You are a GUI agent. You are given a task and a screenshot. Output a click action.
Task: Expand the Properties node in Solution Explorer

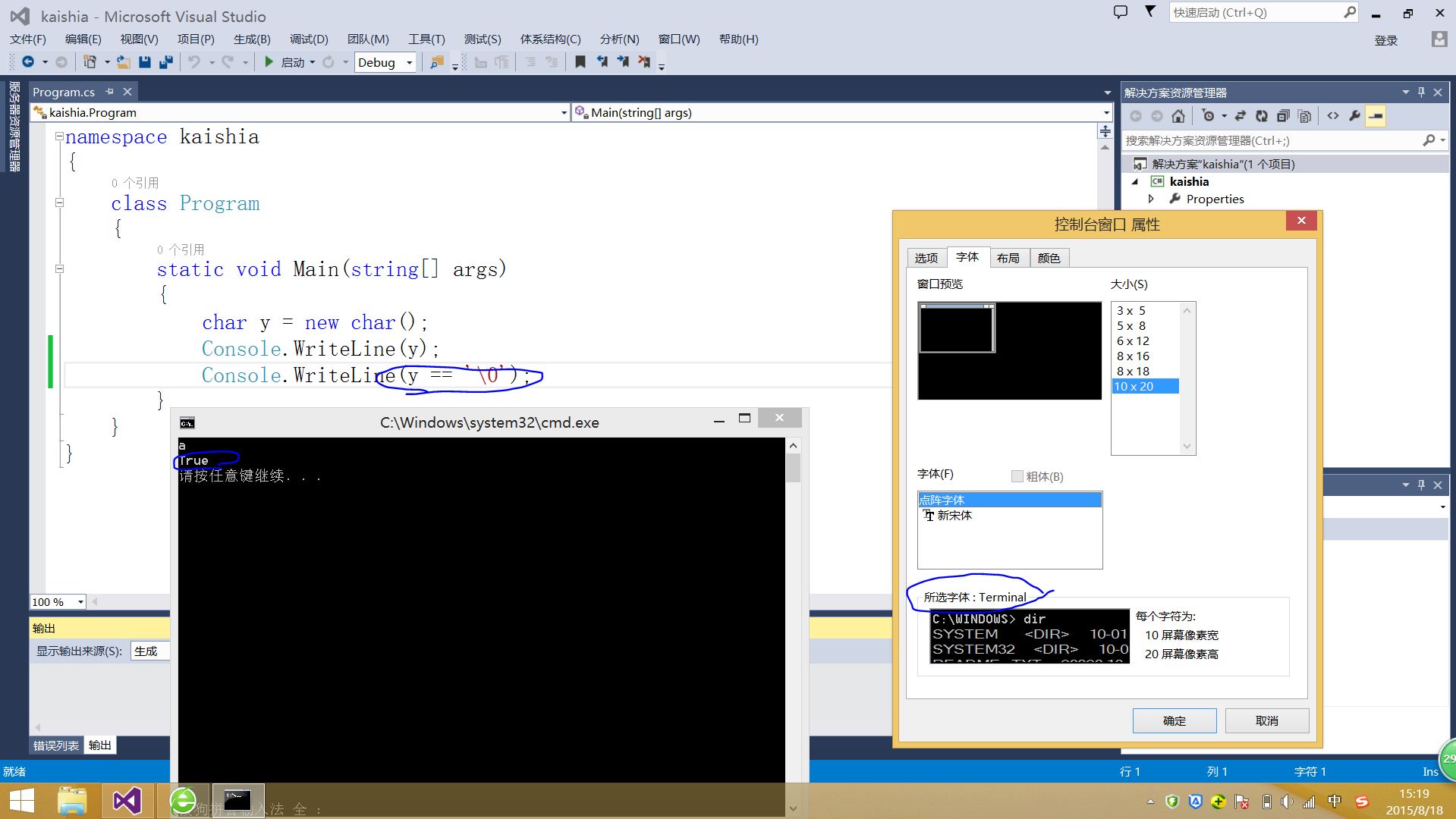1152,199
